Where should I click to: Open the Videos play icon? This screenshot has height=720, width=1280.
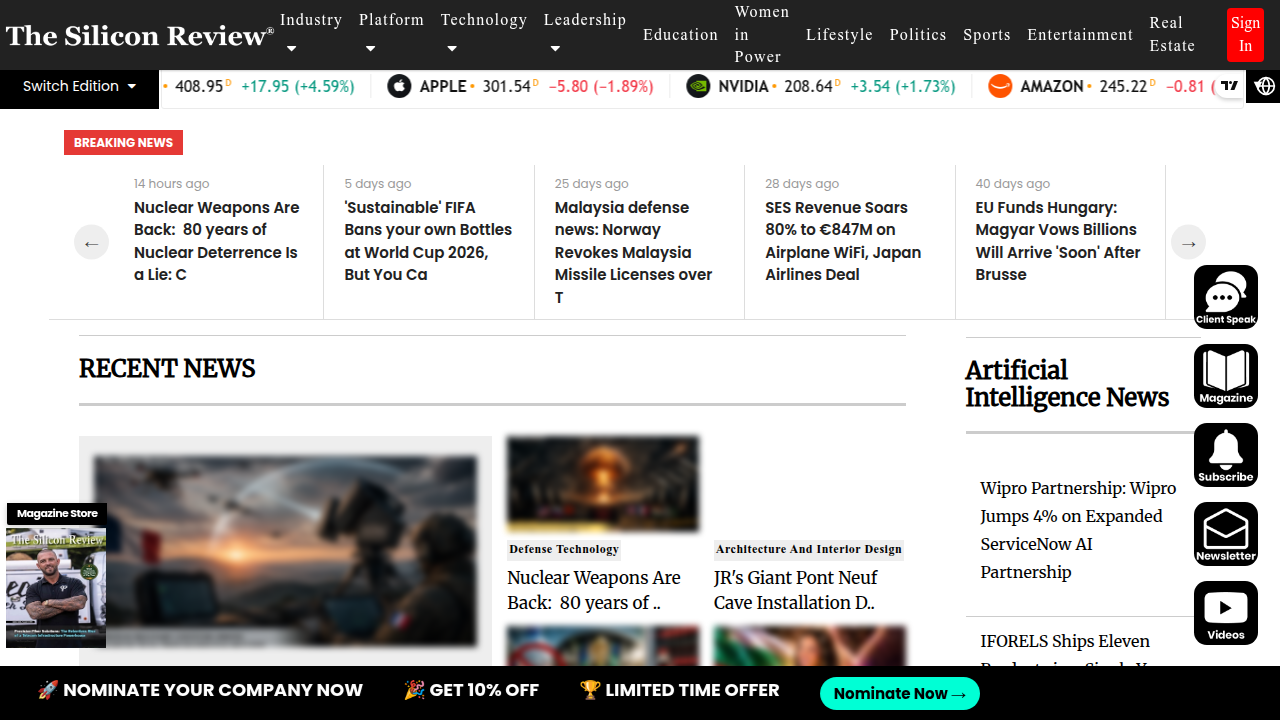click(1226, 613)
